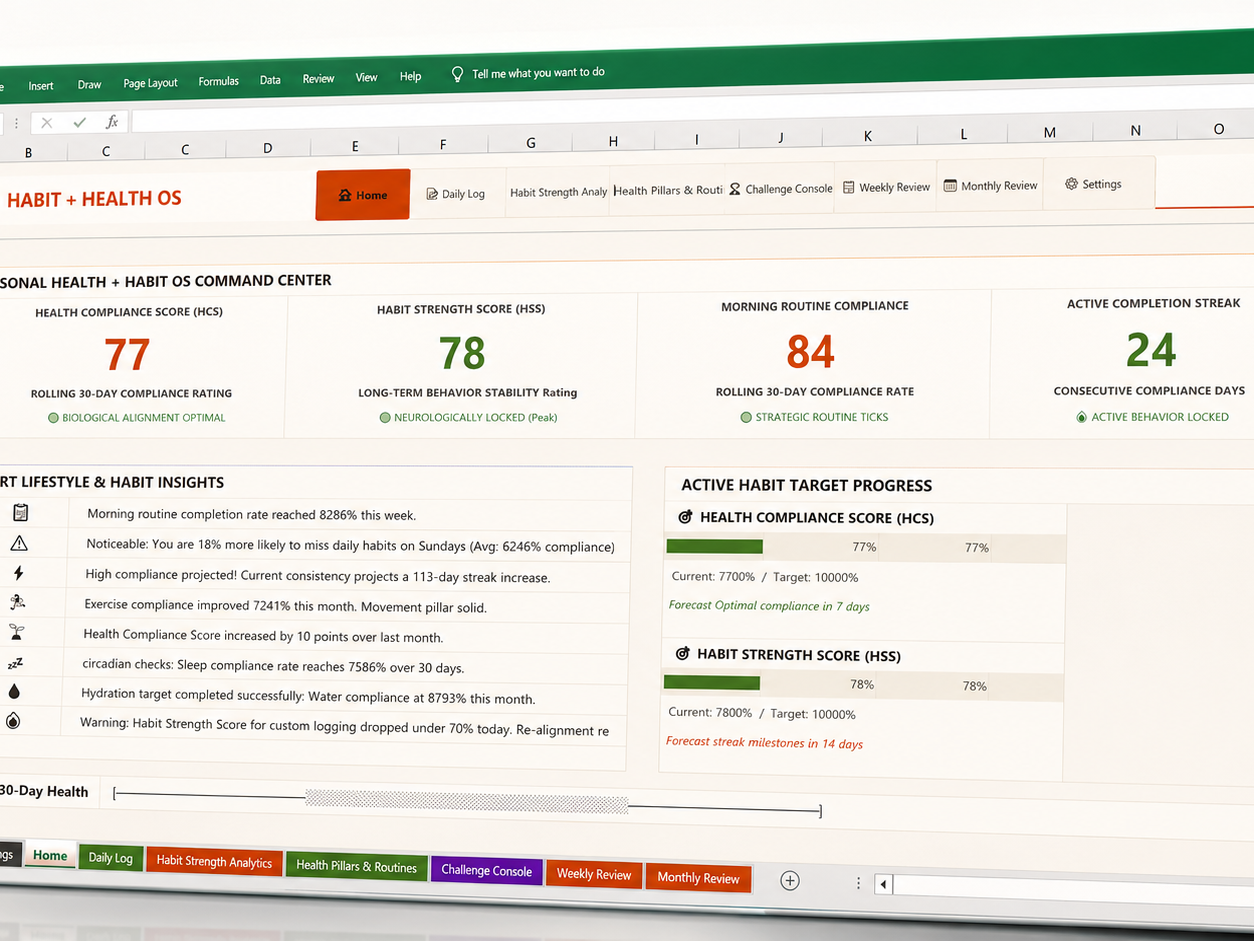Click the HSS green progress bar

712,683
